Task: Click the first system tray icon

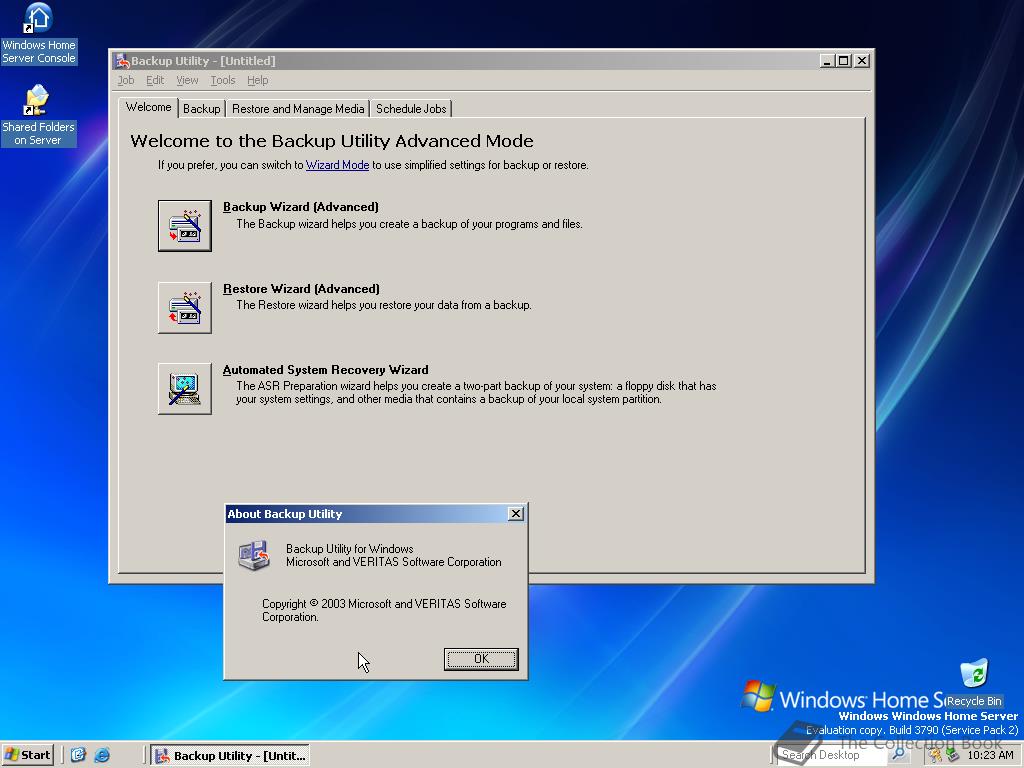Action: point(935,755)
